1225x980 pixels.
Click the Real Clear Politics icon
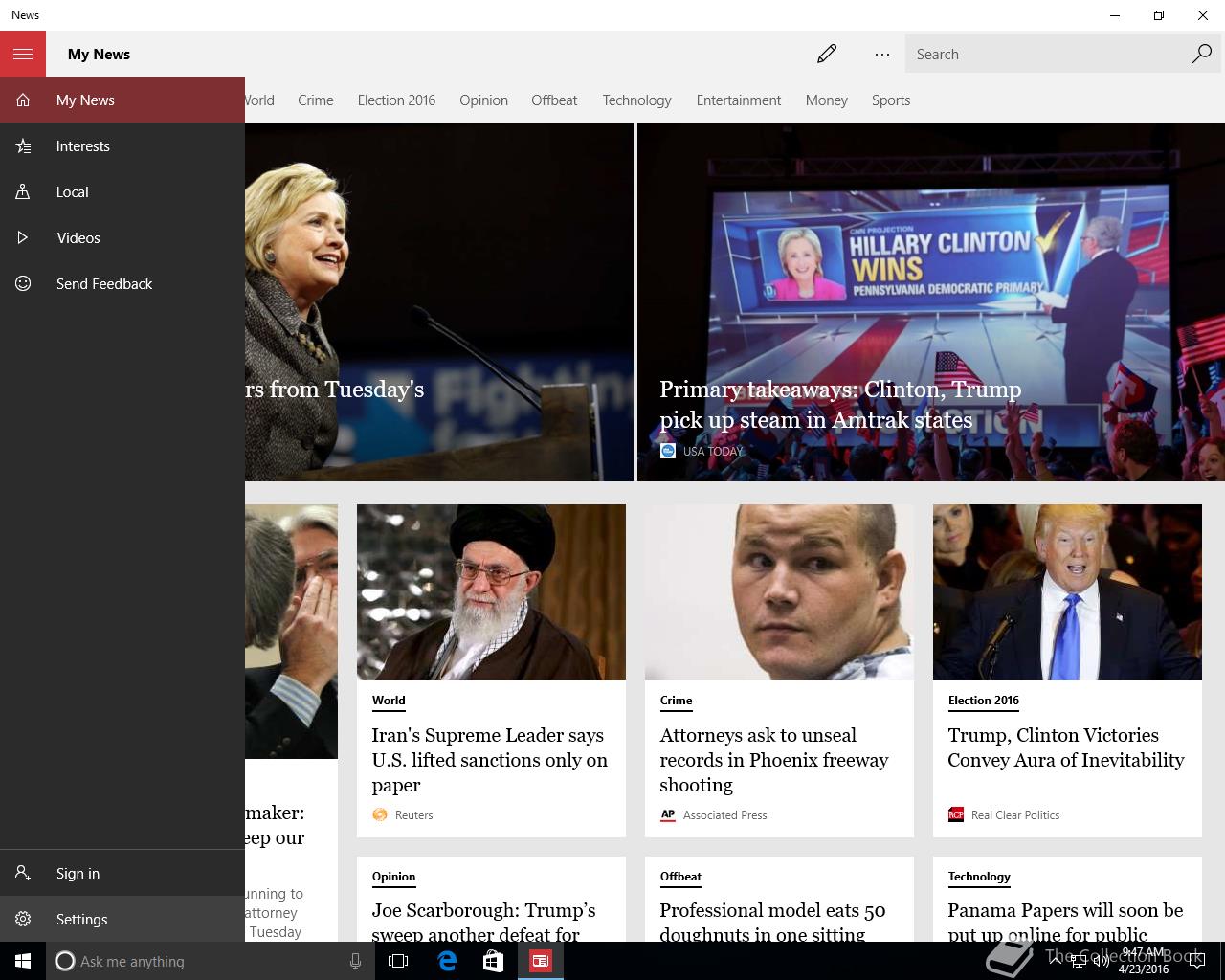[955, 814]
